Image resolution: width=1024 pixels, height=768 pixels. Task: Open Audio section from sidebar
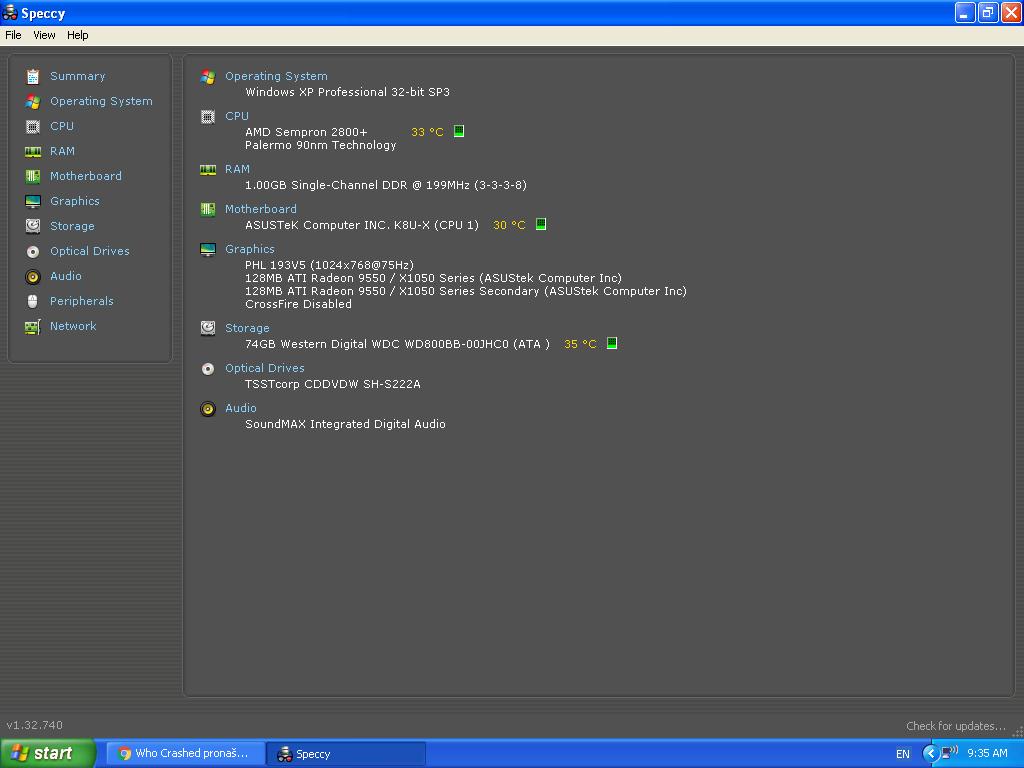(65, 276)
